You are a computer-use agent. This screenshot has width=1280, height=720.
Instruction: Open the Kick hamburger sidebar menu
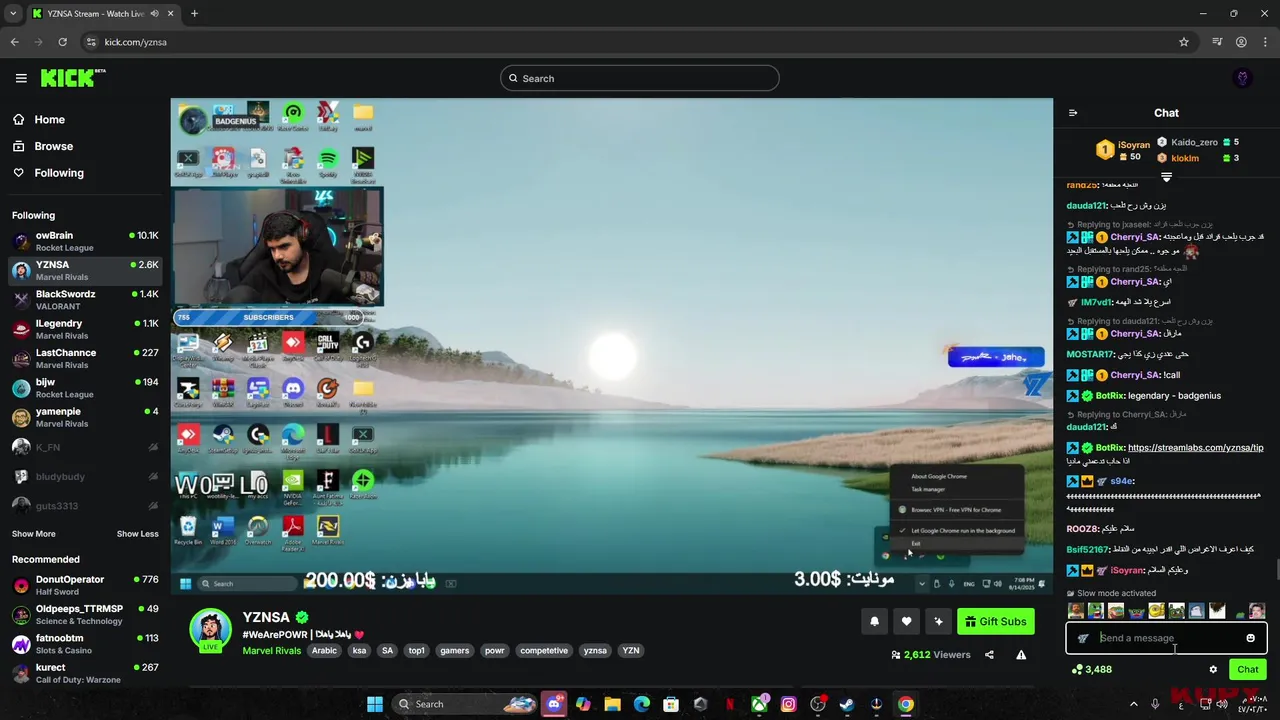click(x=21, y=78)
